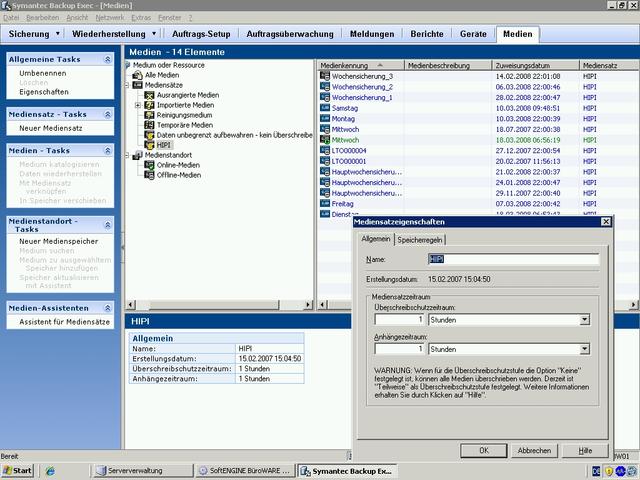Click the Name field in the dialog
Screen dimensions: 640x480
pos(513,259)
